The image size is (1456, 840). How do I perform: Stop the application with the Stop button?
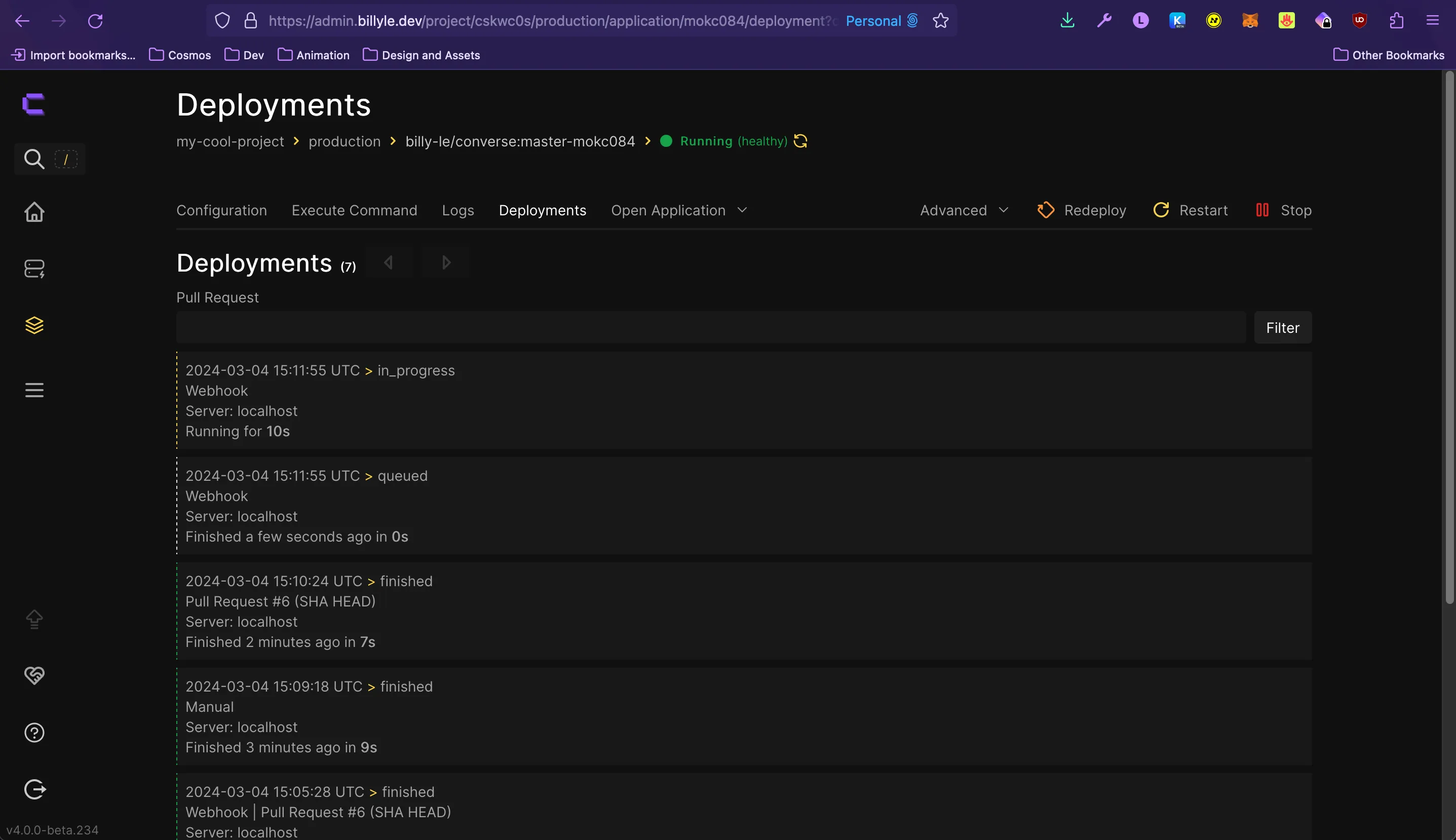1284,211
